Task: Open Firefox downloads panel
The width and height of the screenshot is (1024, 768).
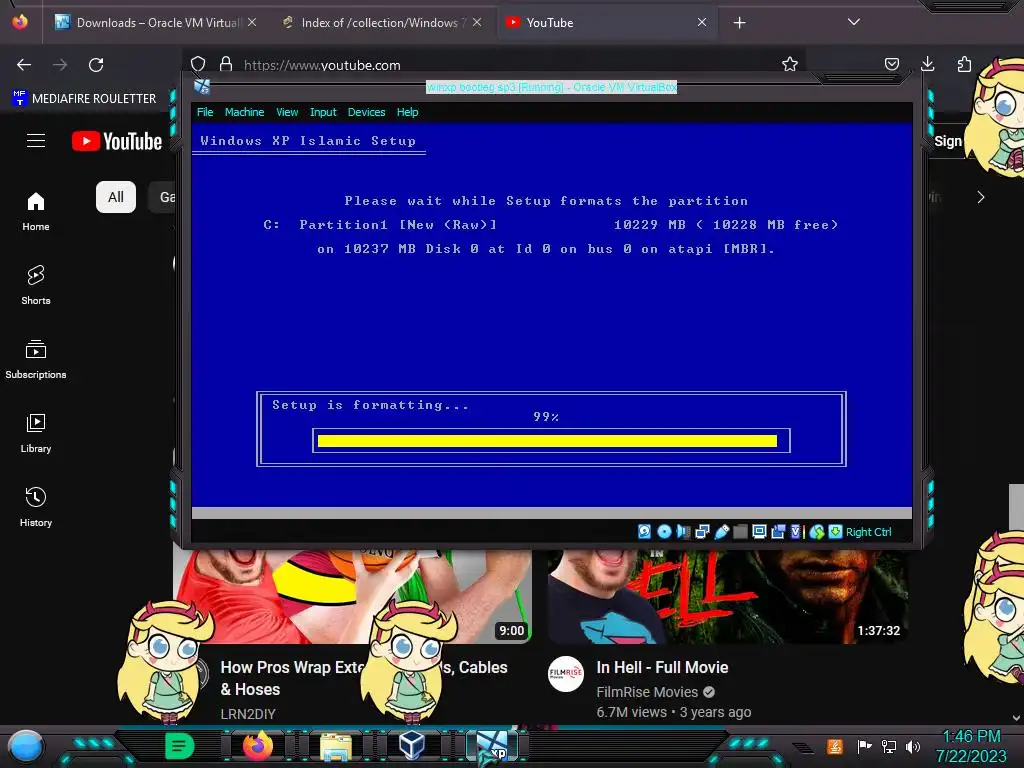Action: 927,64
